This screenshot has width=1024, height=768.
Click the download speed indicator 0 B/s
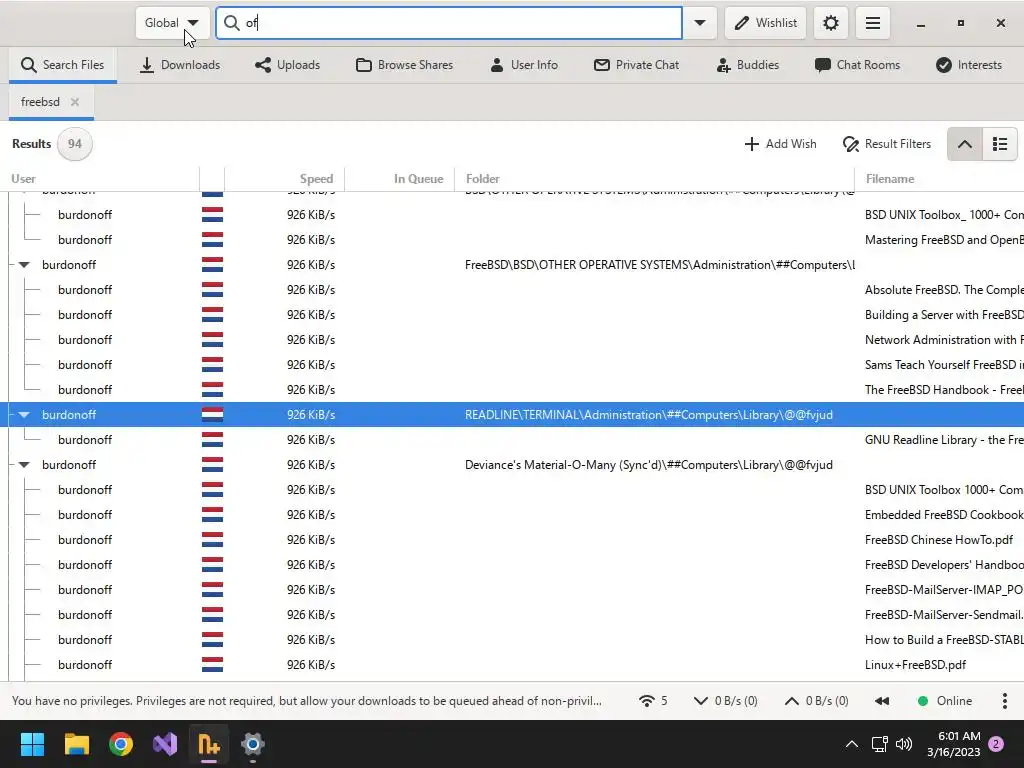click(726, 701)
